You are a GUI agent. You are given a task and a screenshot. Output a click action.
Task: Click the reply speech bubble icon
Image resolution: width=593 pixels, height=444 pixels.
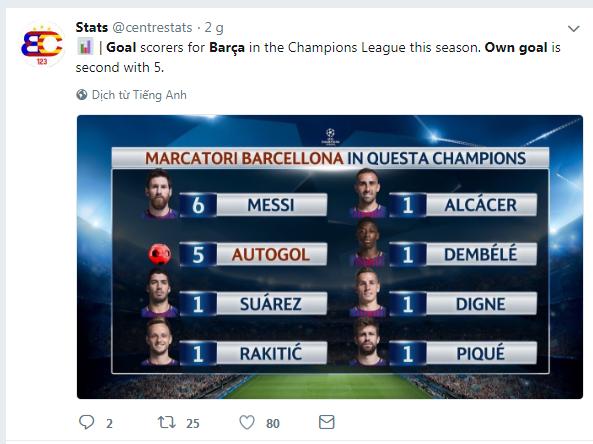(x=86, y=422)
